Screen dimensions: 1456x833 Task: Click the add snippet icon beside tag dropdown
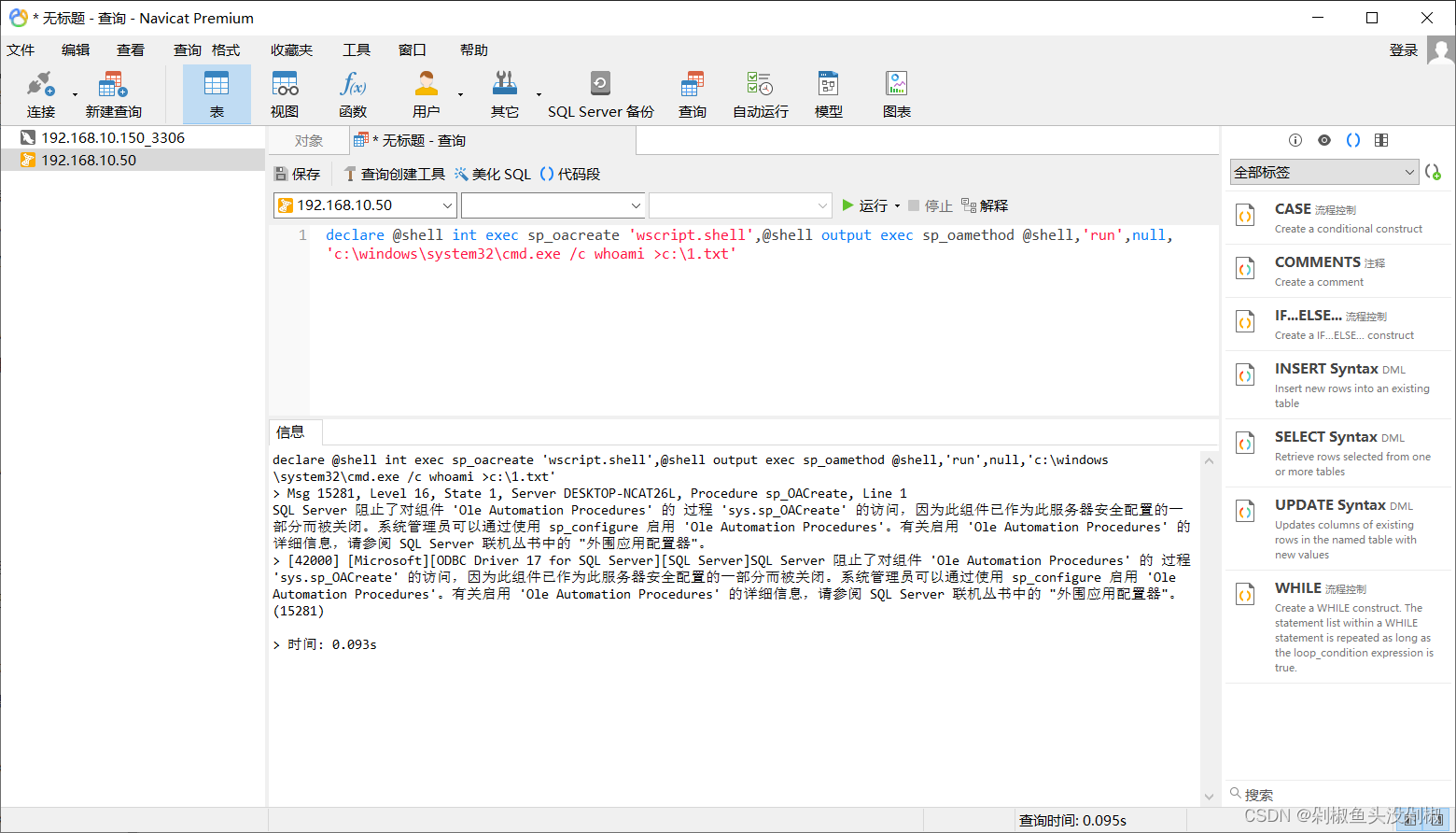tap(1433, 172)
